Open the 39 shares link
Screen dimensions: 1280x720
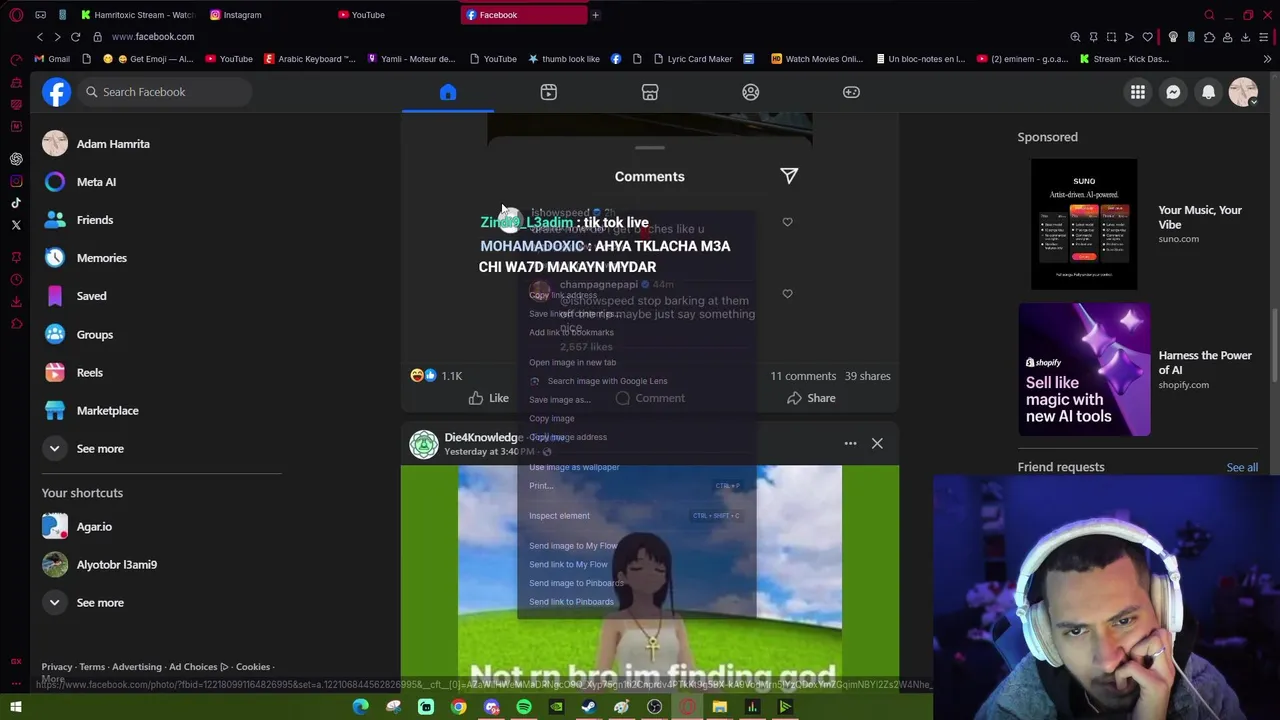pos(867,376)
